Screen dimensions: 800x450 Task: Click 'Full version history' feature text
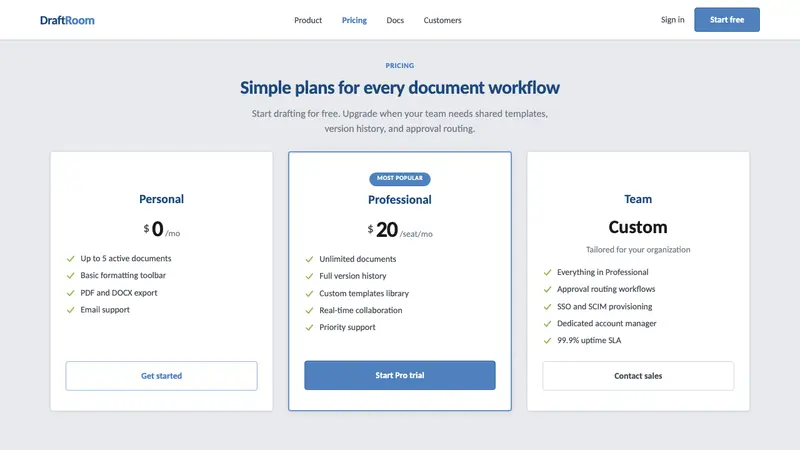coord(353,276)
